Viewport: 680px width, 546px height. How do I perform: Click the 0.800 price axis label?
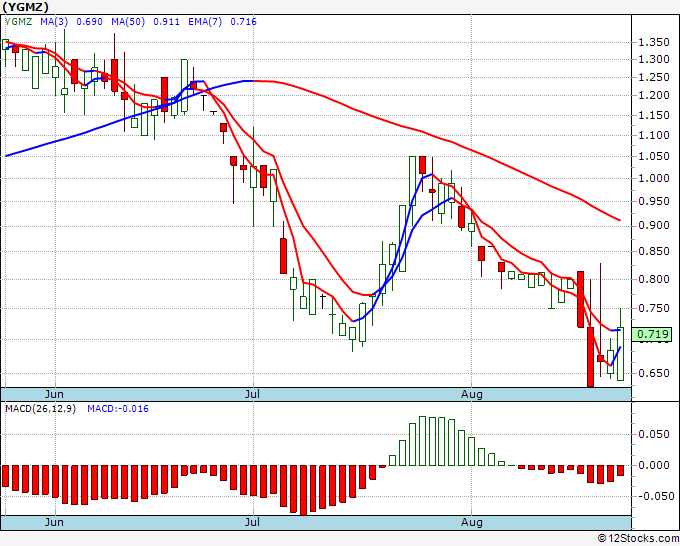654,279
